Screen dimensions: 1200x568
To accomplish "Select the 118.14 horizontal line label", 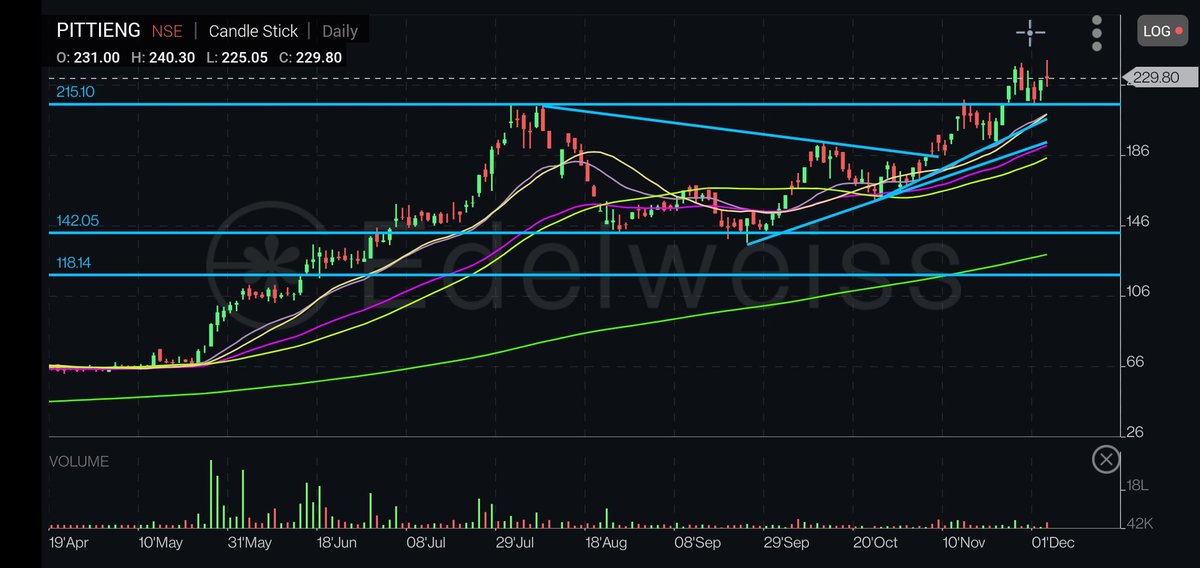I will click(76, 262).
